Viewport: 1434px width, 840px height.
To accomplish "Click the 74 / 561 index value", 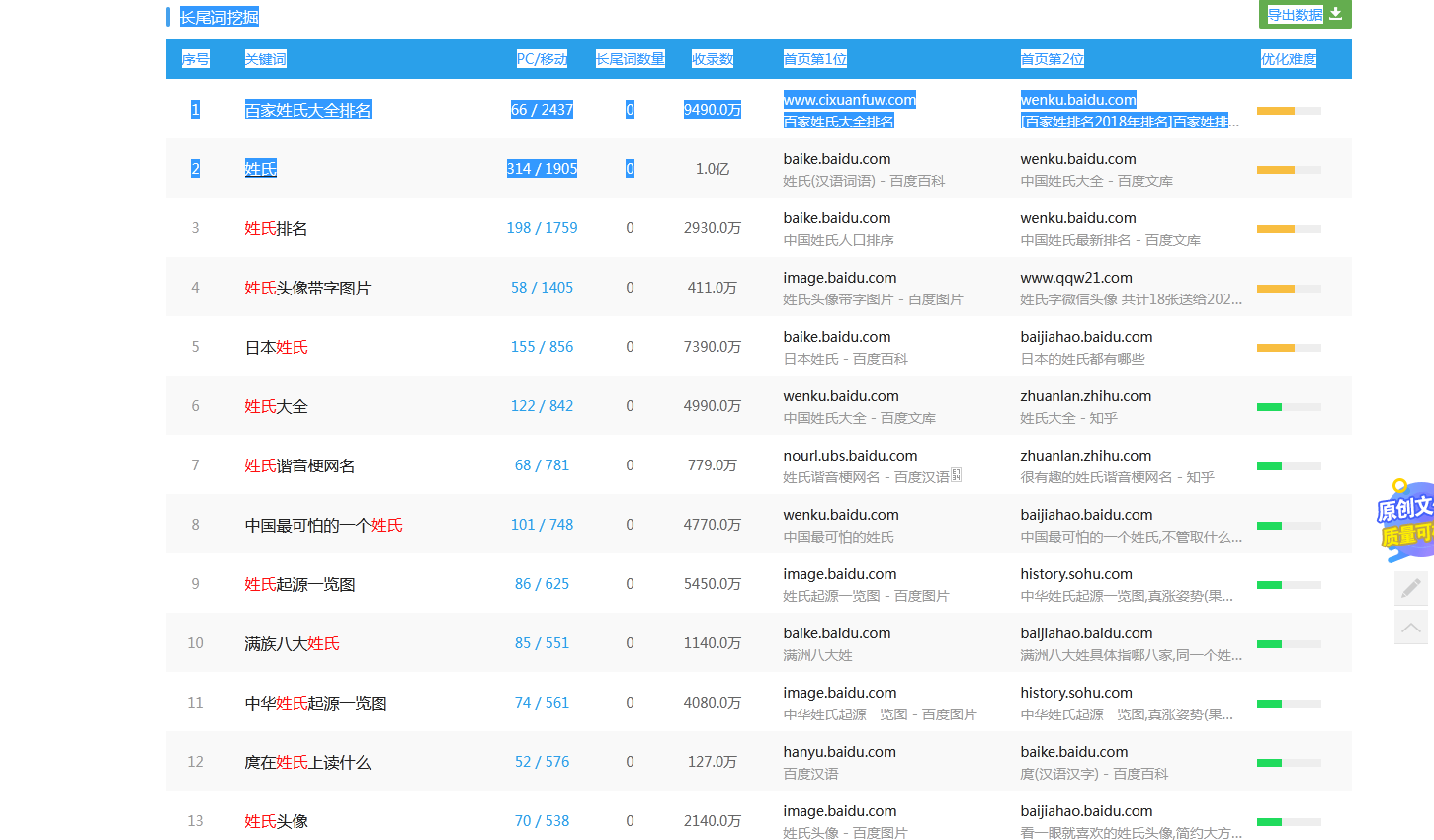I will pos(542,703).
